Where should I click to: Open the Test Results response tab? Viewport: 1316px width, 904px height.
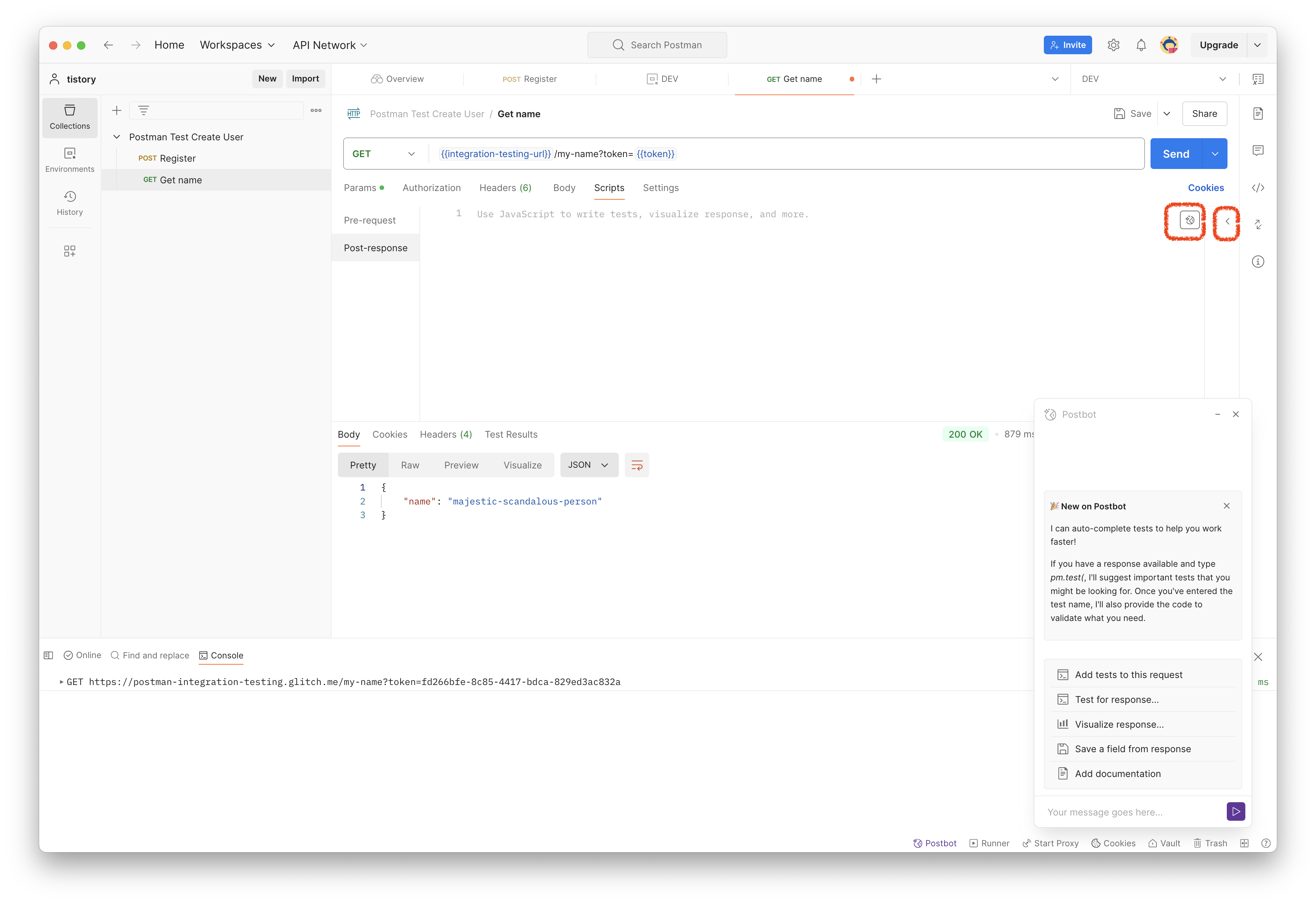point(511,435)
